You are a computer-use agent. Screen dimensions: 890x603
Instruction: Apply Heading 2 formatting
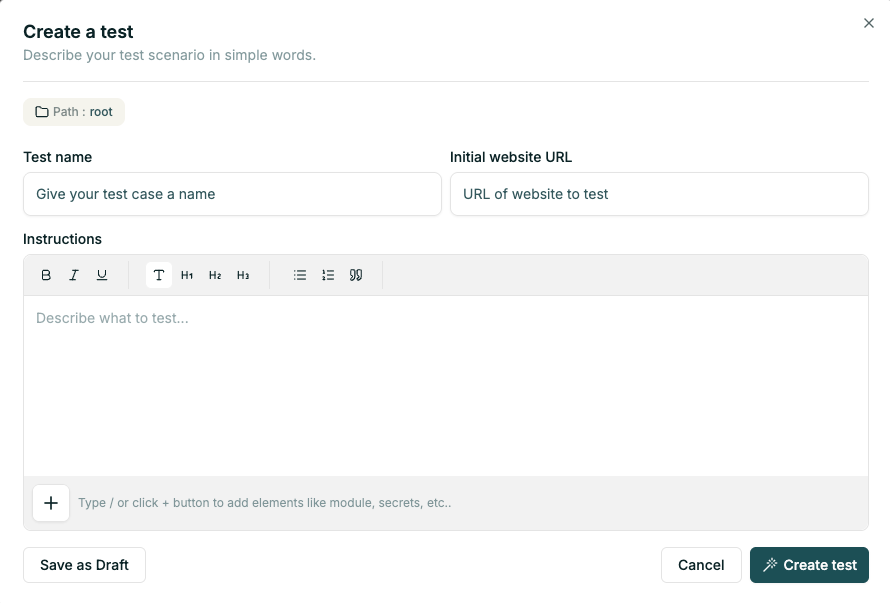[215, 275]
